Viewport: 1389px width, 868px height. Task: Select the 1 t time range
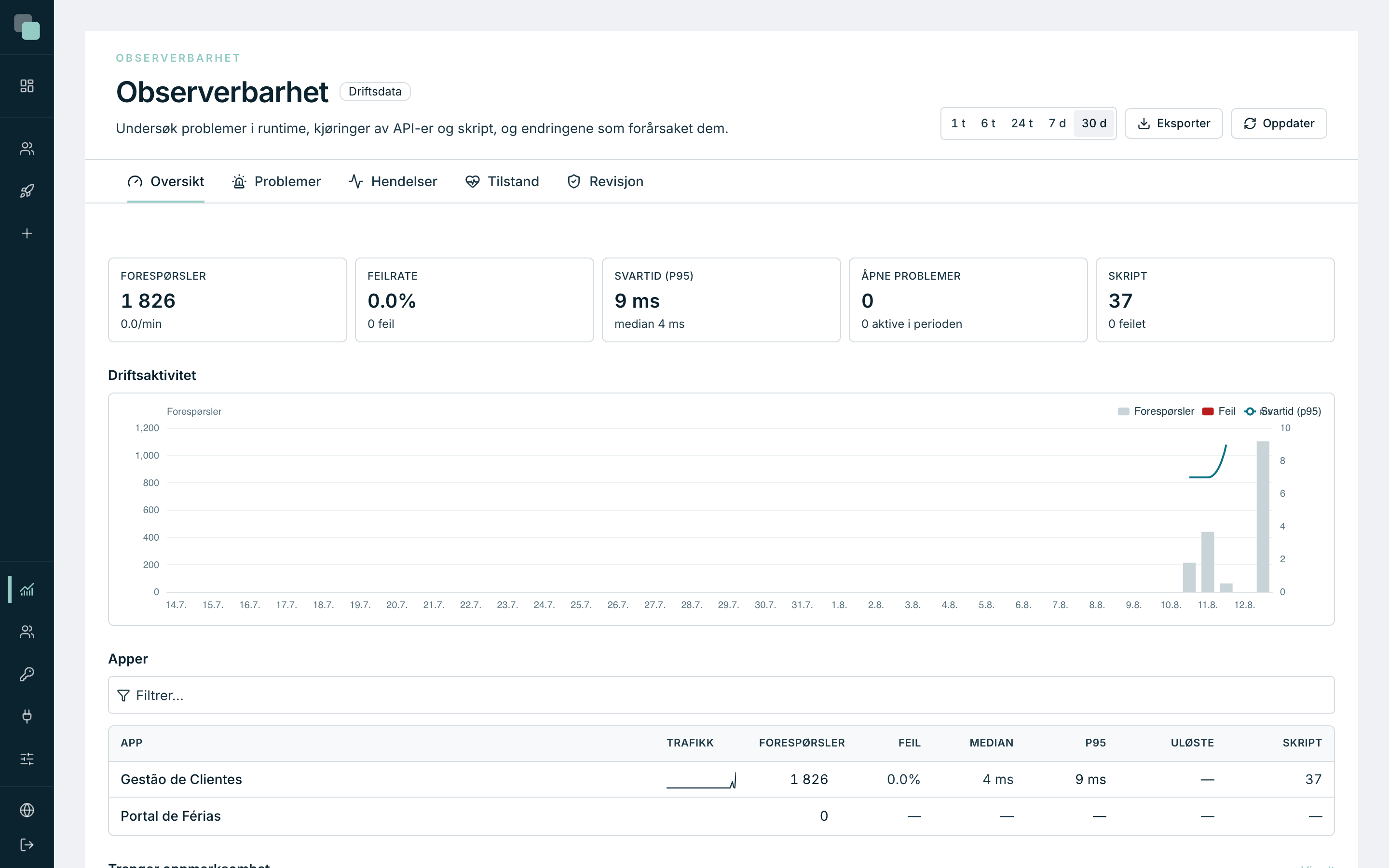tap(958, 123)
